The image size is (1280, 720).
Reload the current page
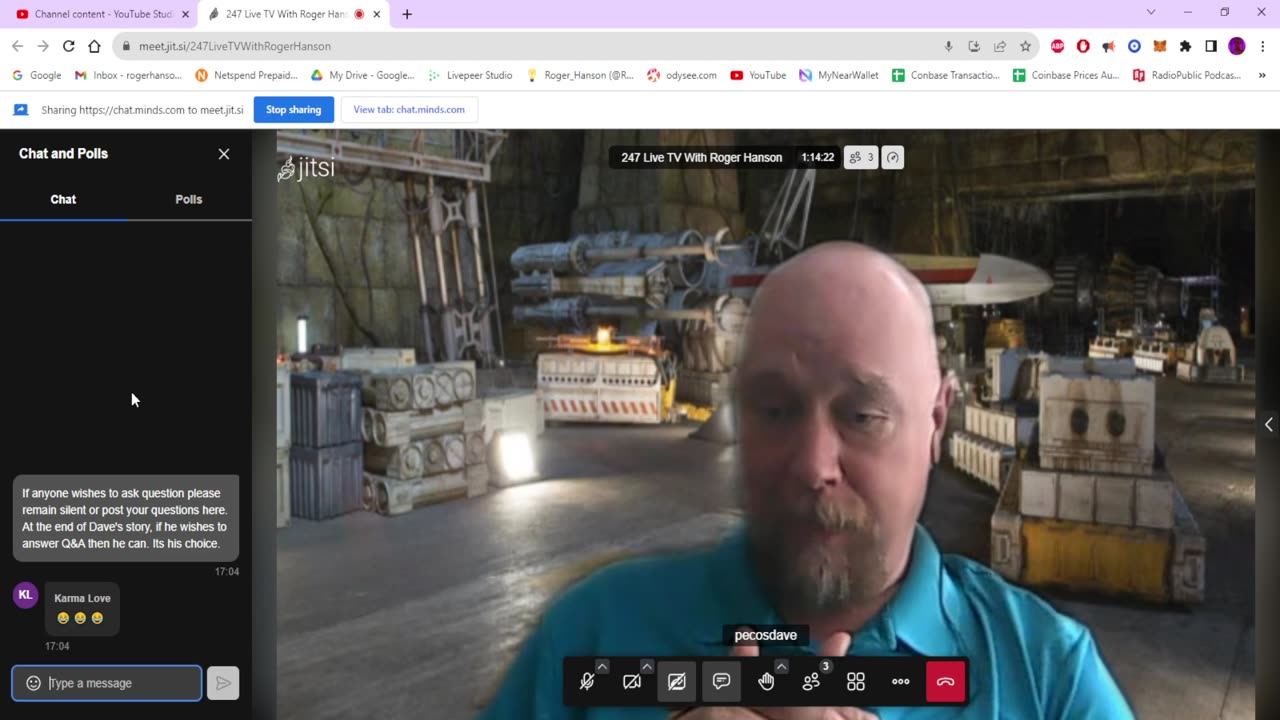click(x=68, y=46)
